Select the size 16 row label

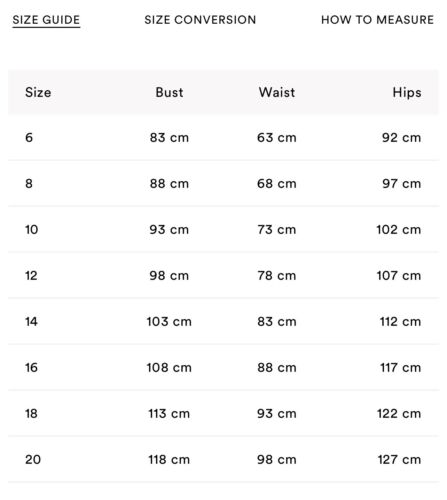31,367
